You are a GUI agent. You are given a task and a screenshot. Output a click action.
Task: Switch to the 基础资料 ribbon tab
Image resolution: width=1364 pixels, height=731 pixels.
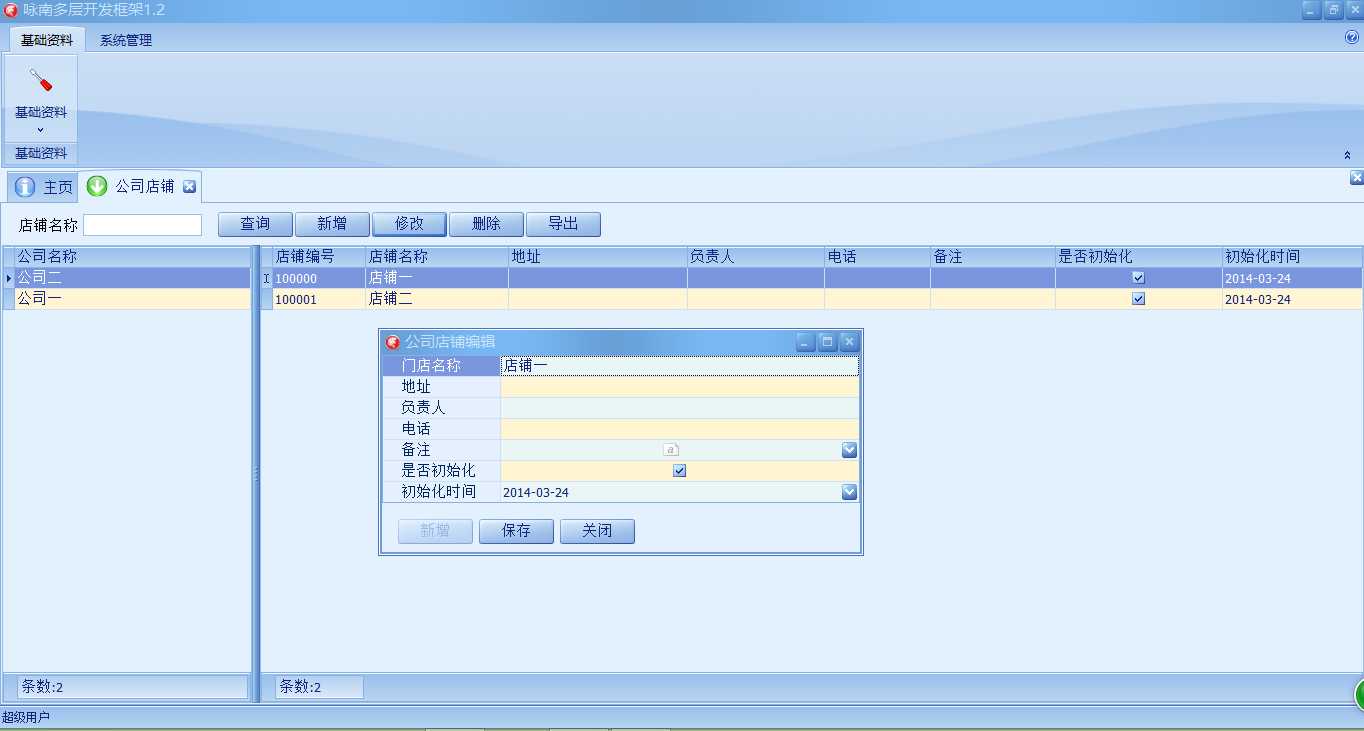point(47,40)
